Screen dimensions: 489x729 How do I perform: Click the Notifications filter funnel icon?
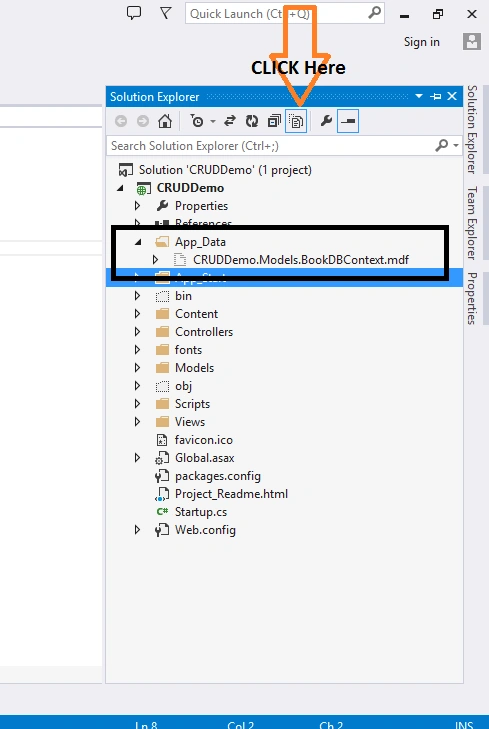click(166, 13)
